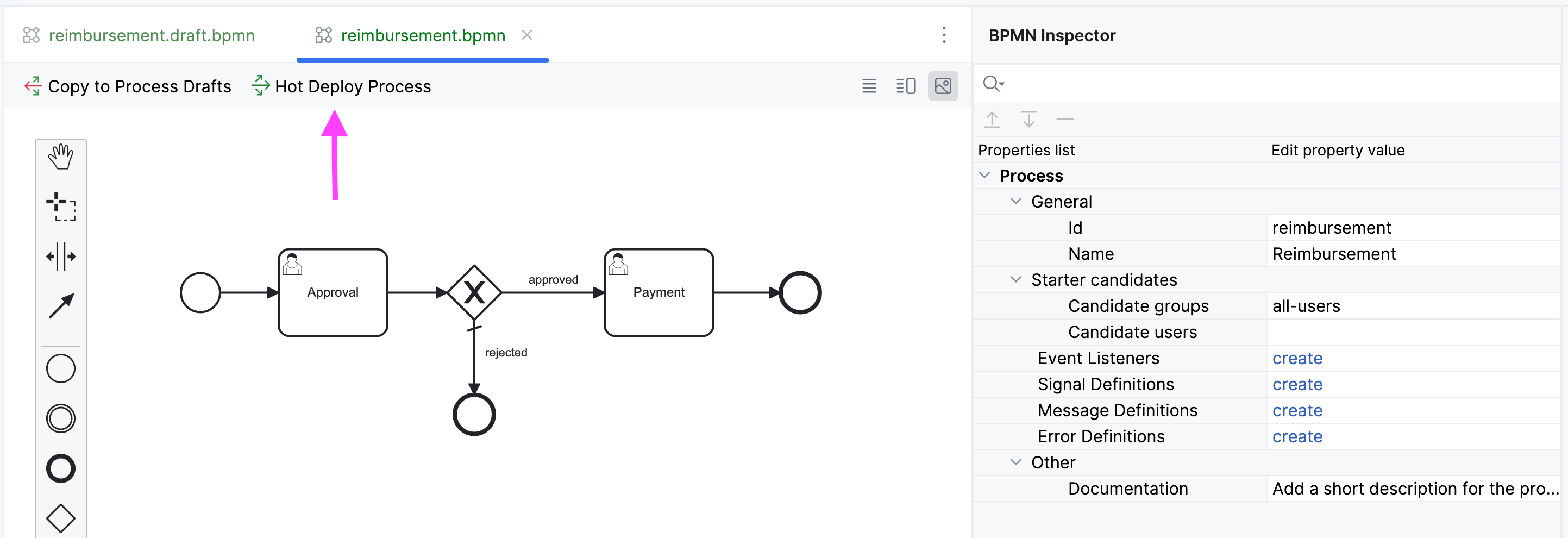Switch to text-only editor view

869,86
